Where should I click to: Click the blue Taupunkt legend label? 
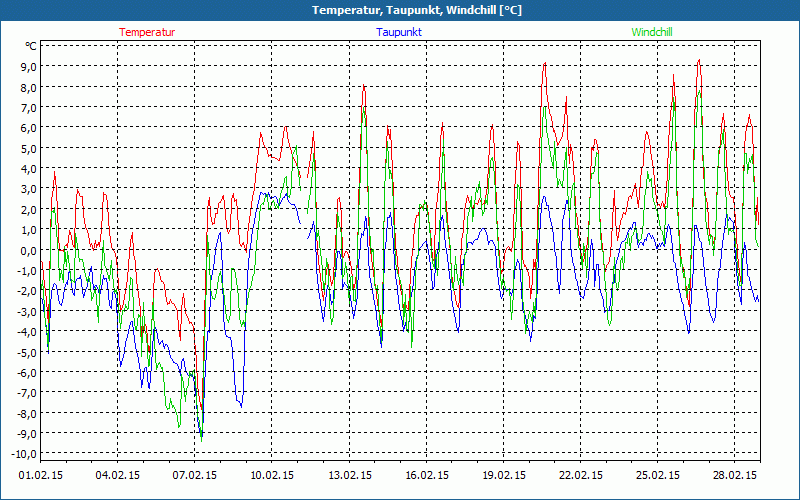click(x=399, y=32)
